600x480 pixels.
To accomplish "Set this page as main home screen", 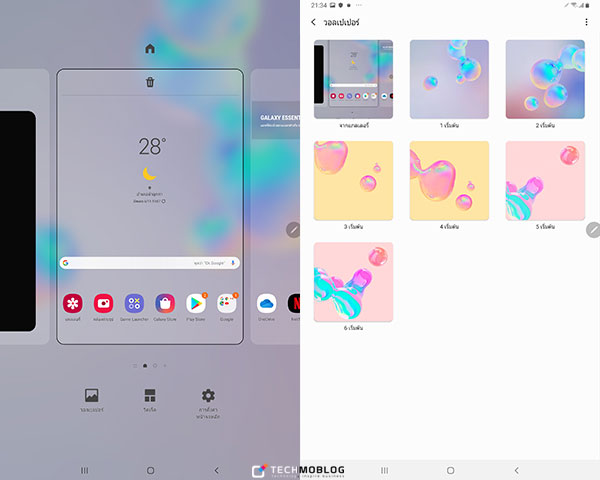I will (x=150, y=49).
